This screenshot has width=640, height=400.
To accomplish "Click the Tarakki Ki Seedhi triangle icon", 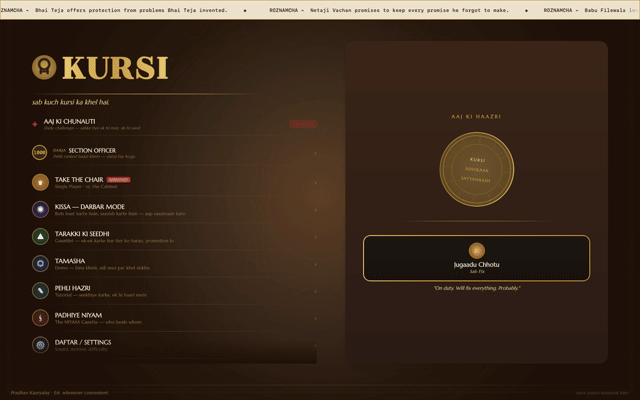I will (x=40, y=236).
